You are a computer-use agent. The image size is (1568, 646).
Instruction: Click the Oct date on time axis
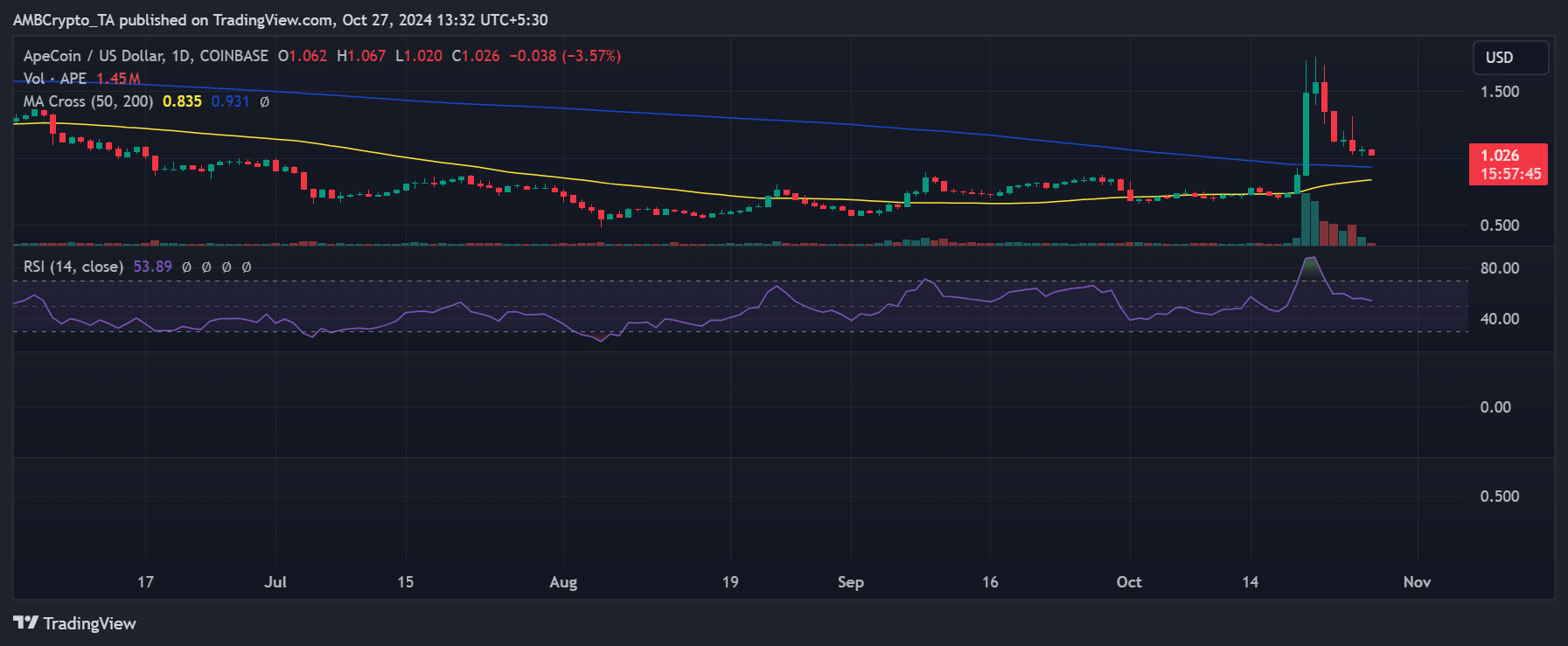1129,582
